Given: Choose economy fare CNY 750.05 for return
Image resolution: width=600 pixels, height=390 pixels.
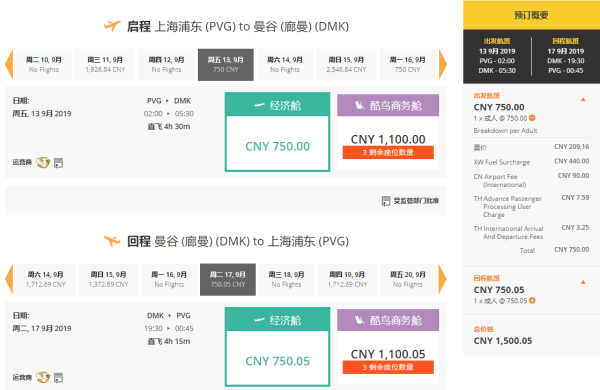Looking at the screenshot, I should pos(277,346).
